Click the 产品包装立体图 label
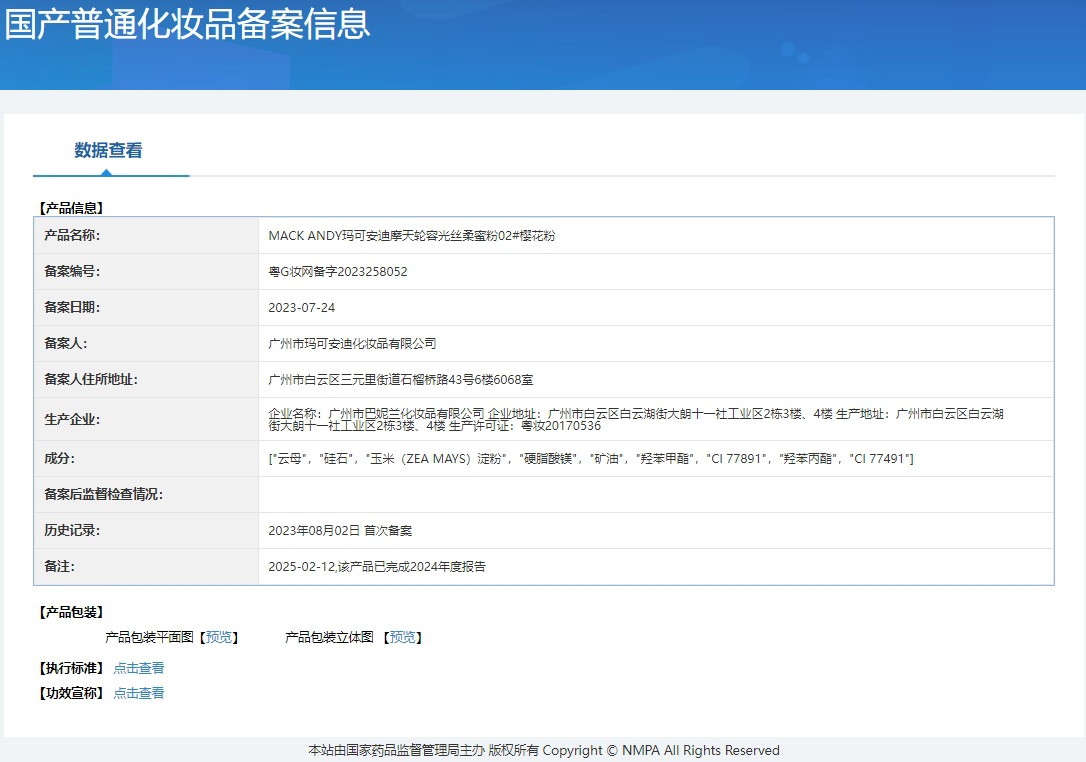Image resolution: width=1086 pixels, height=762 pixels. pos(330,637)
